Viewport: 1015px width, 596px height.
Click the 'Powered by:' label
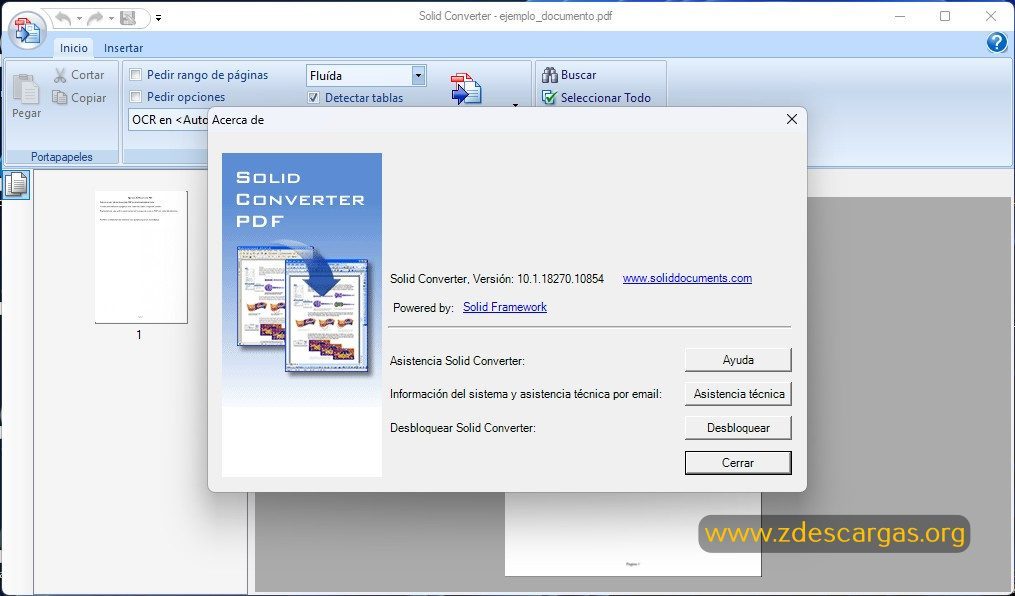coord(423,308)
